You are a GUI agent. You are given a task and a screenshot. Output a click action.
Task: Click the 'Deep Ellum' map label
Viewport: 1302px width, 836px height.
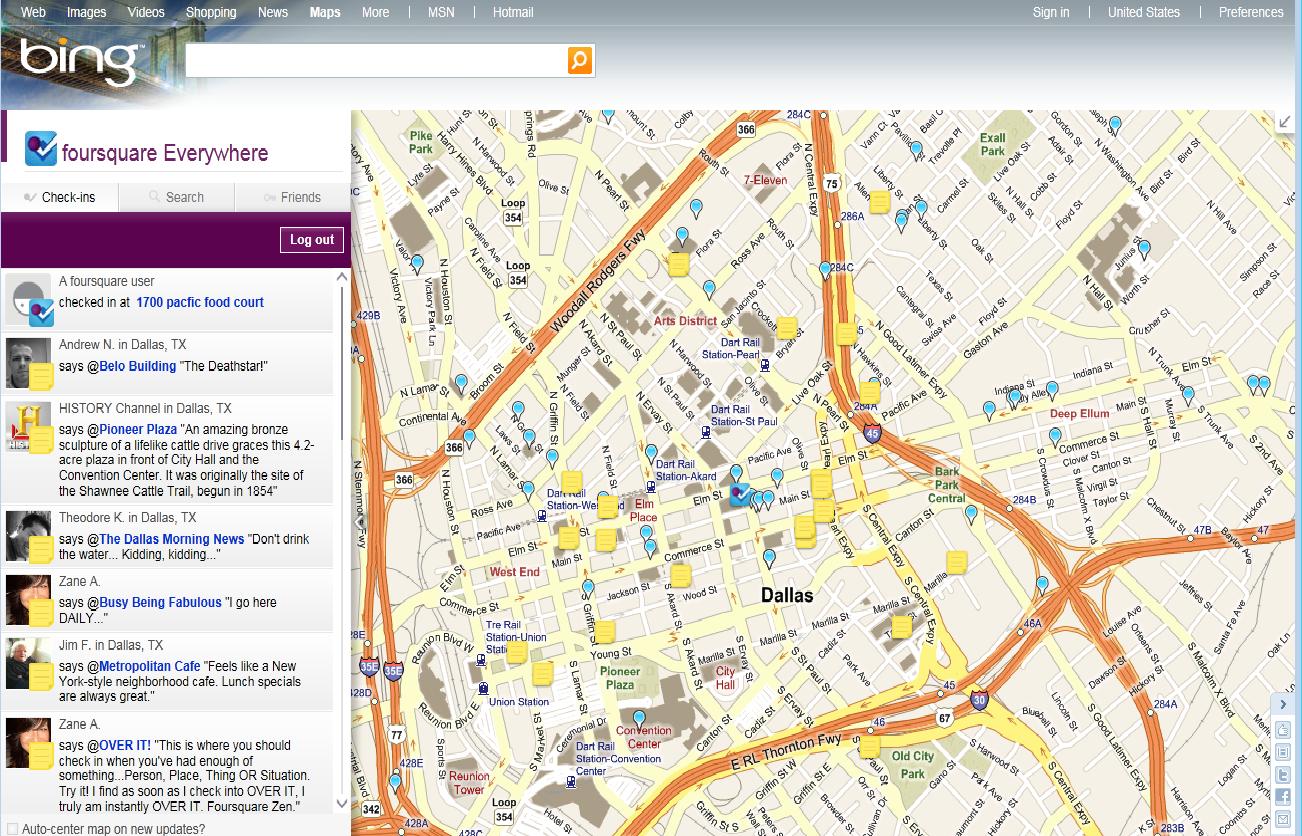click(1079, 414)
